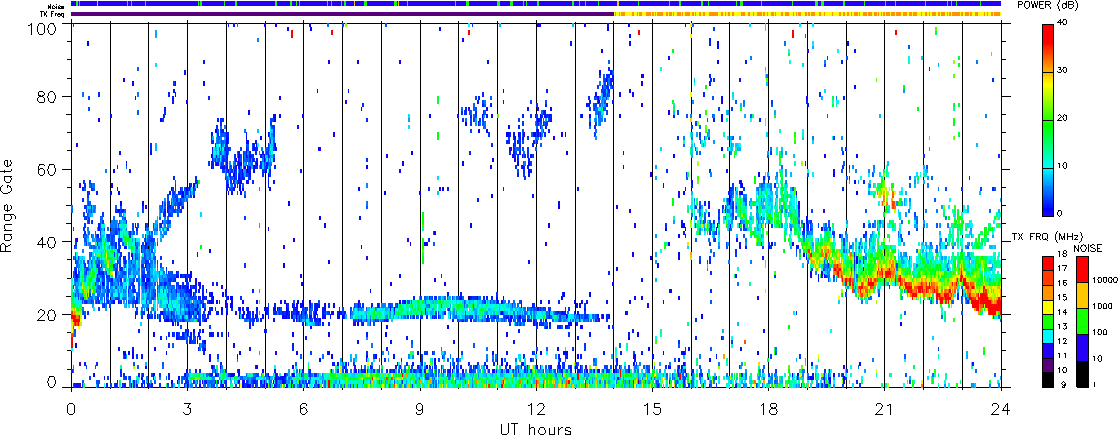The width and height of the screenshot is (1118, 435).
Task: Click the '13' label on TX FRQ colorbar
Action: [x=1062, y=327]
